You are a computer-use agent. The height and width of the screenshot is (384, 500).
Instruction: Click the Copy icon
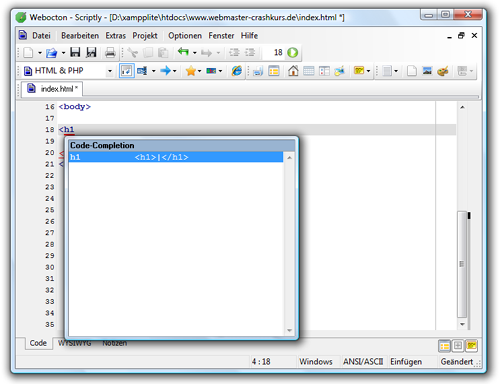point(148,53)
